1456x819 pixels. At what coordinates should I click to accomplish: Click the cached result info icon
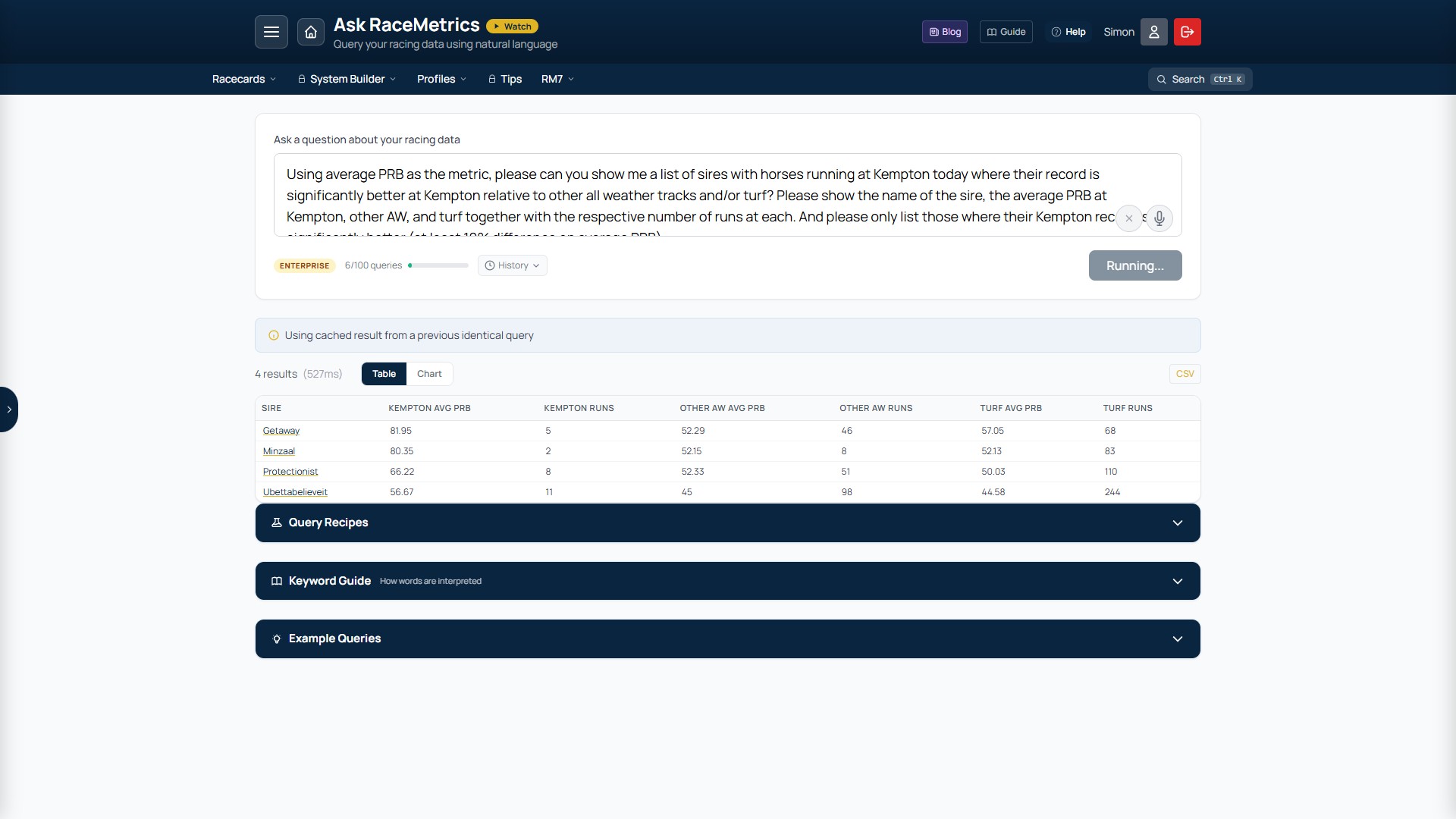point(274,335)
